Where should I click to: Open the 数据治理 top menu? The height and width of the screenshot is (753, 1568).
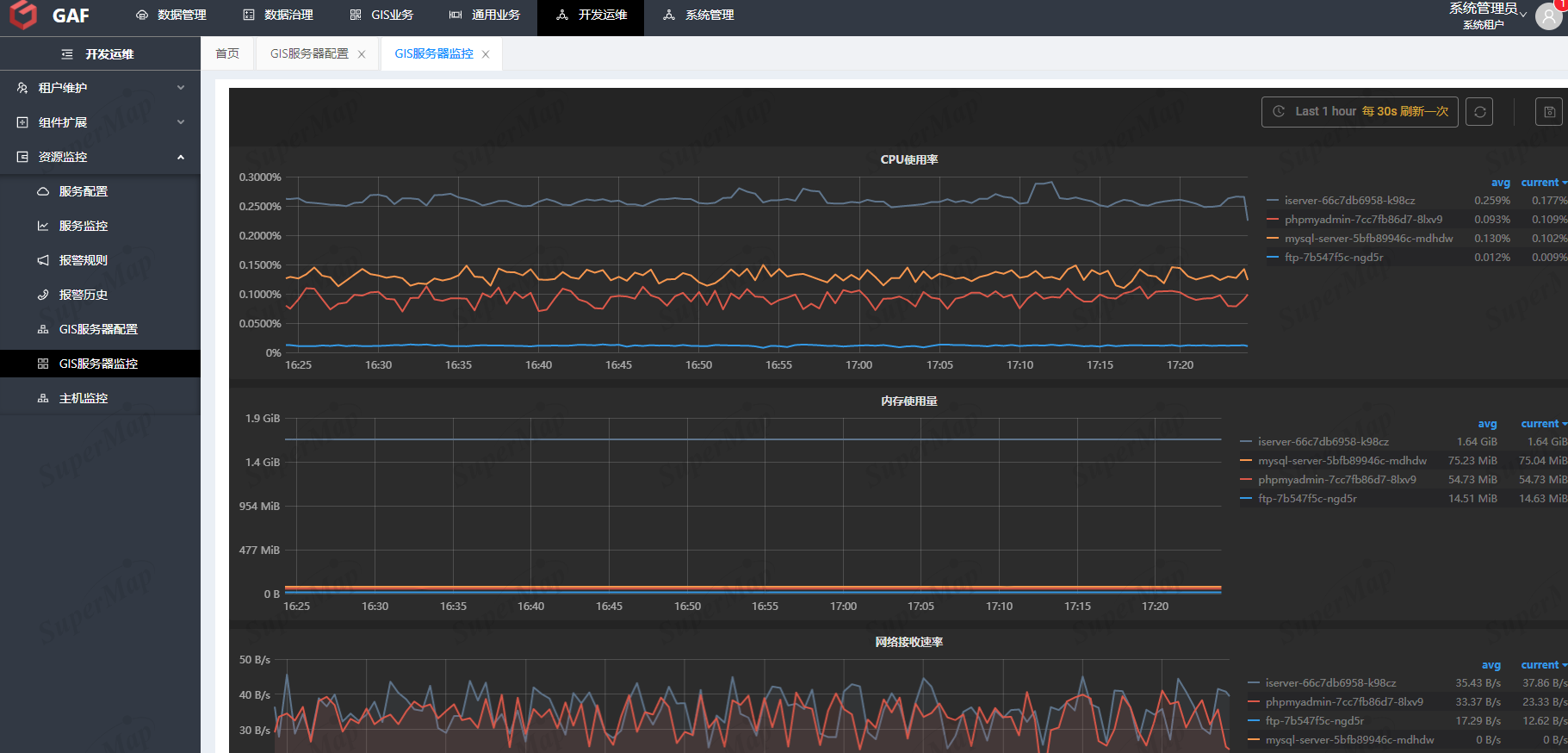(278, 15)
